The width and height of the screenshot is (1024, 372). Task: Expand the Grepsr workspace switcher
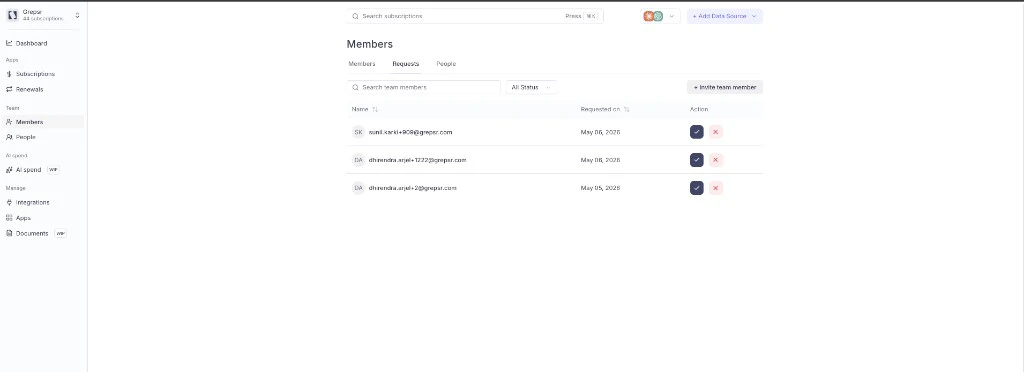[x=77, y=16]
